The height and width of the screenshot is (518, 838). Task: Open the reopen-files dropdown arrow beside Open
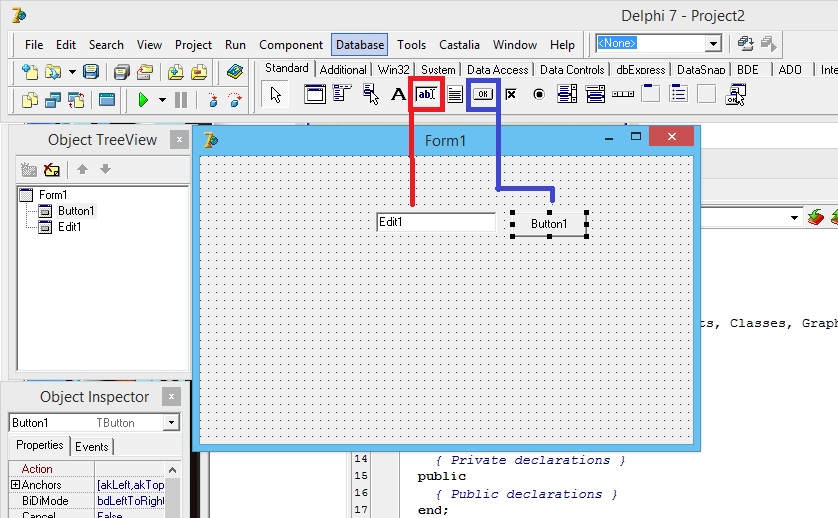[x=72, y=72]
